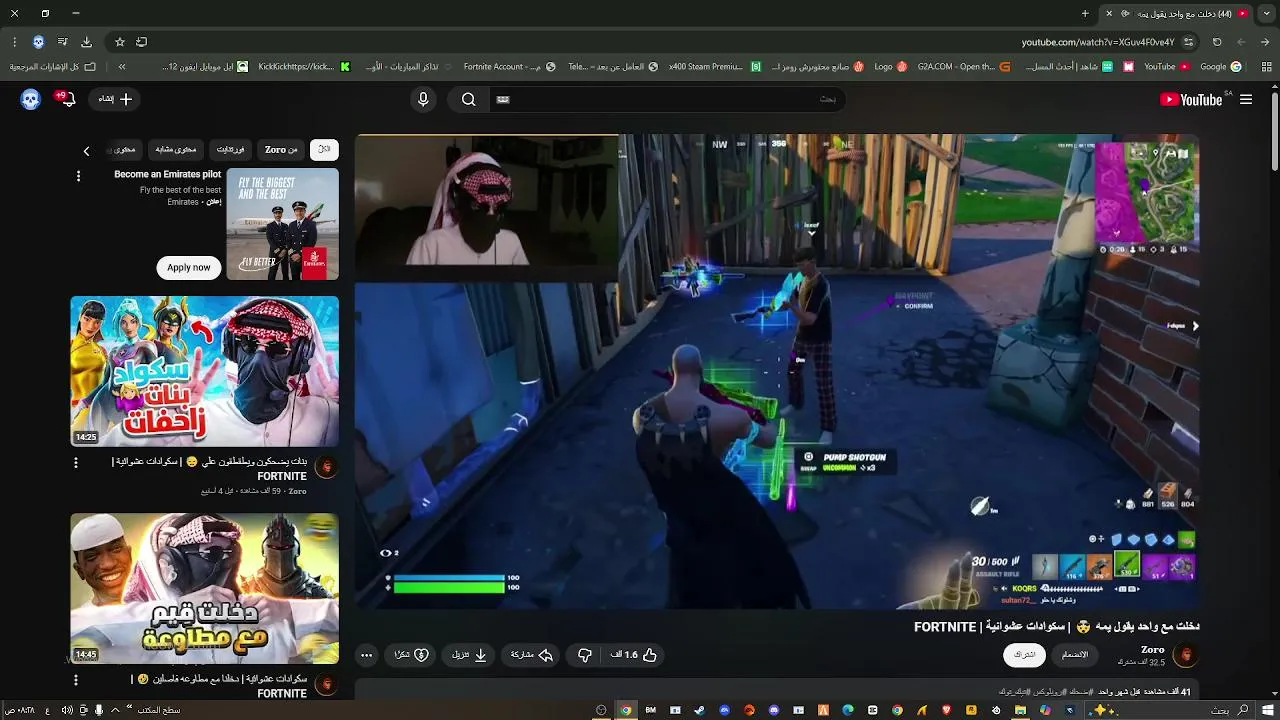This screenshot has width=1280, height=720.
Task: Expand the bookmarks overflow chevron
Action: pos(121,67)
